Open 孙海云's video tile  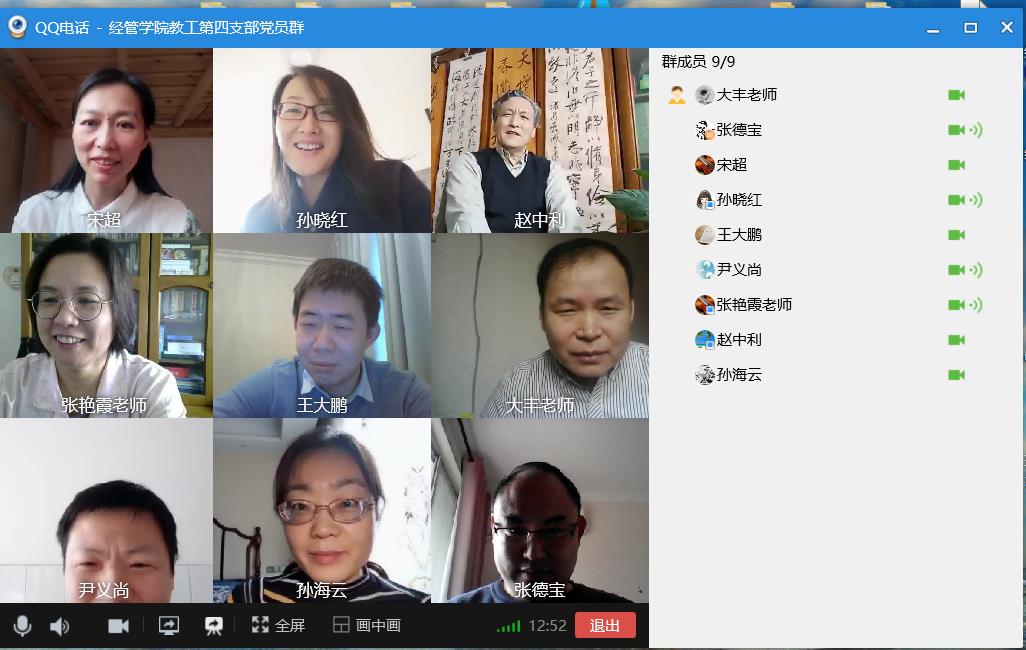click(x=322, y=511)
